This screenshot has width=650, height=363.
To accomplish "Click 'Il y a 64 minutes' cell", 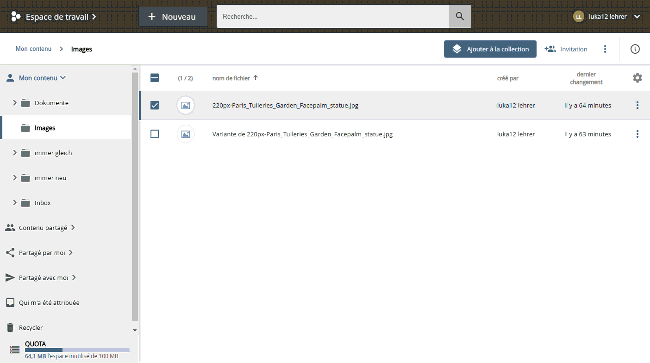I will point(587,105).
